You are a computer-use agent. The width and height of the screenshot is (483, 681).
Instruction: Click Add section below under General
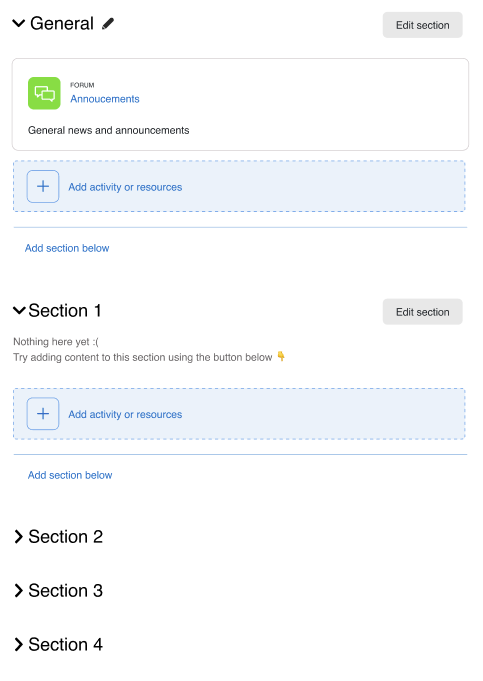pos(67,248)
